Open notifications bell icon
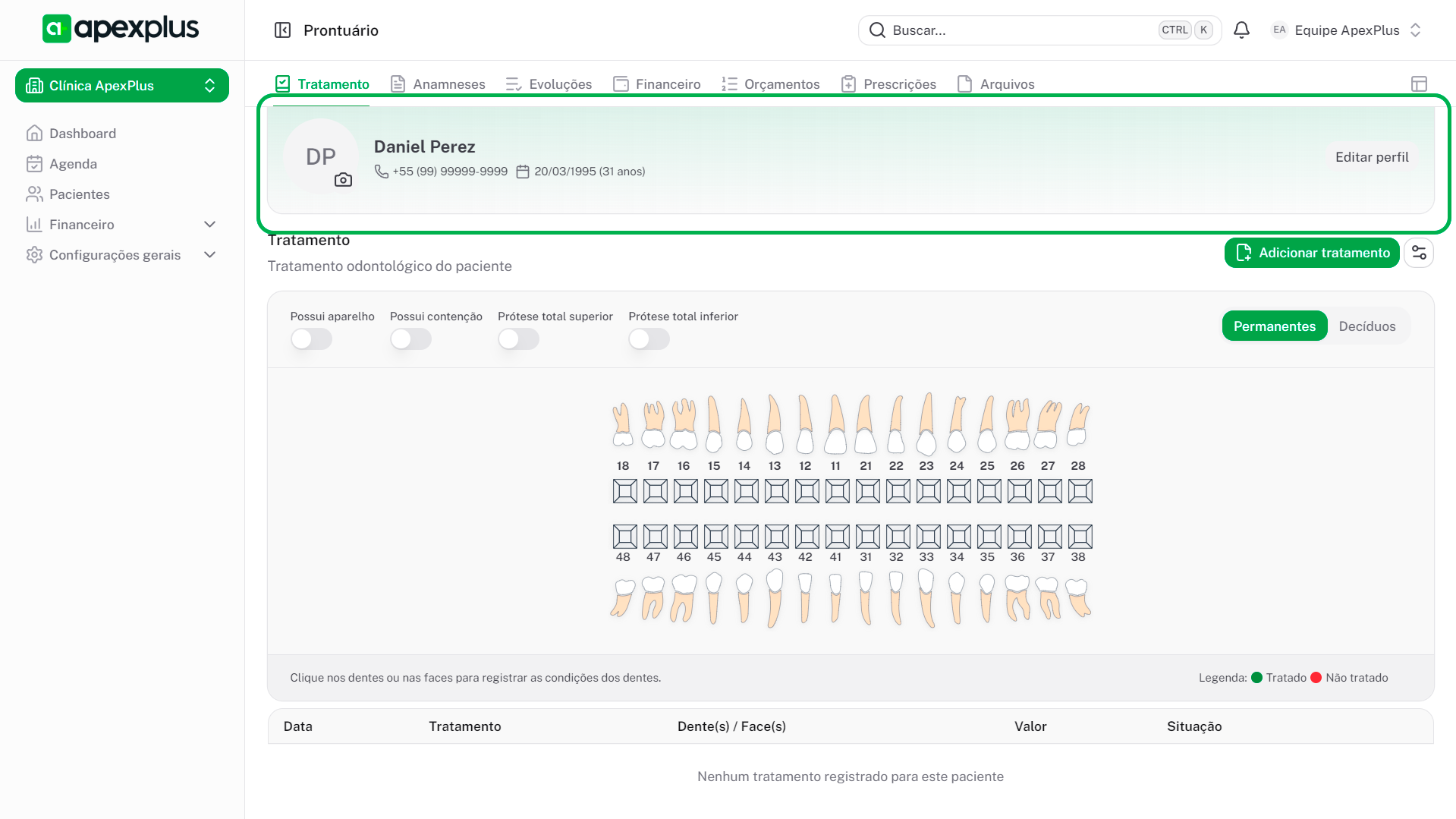This screenshot has width=1456, height=819. (1241, 30)
